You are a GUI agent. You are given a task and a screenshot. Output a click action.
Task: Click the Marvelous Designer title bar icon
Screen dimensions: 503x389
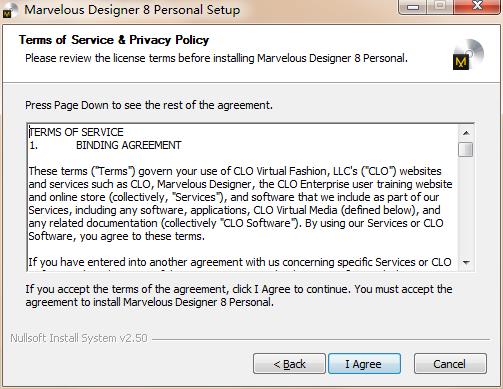(x=9, y=10)
